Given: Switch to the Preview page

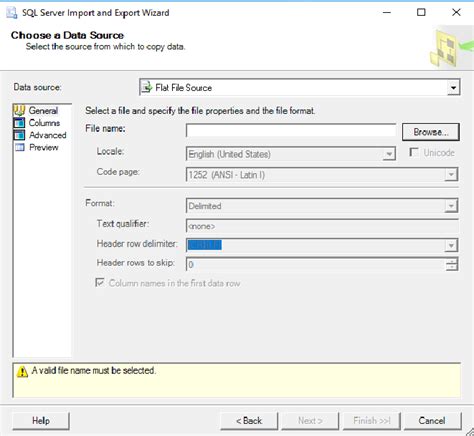Looking at the screenshot, I should click(44, 147).
